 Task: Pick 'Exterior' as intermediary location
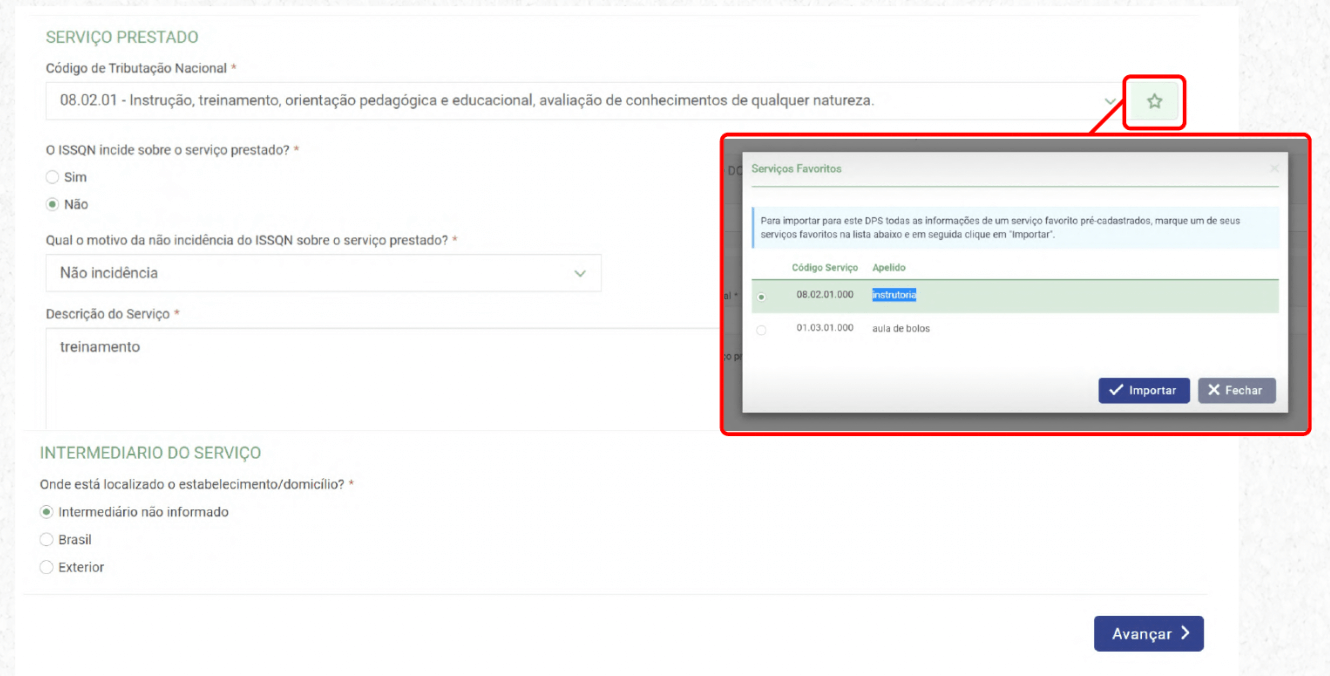(46, 567)
